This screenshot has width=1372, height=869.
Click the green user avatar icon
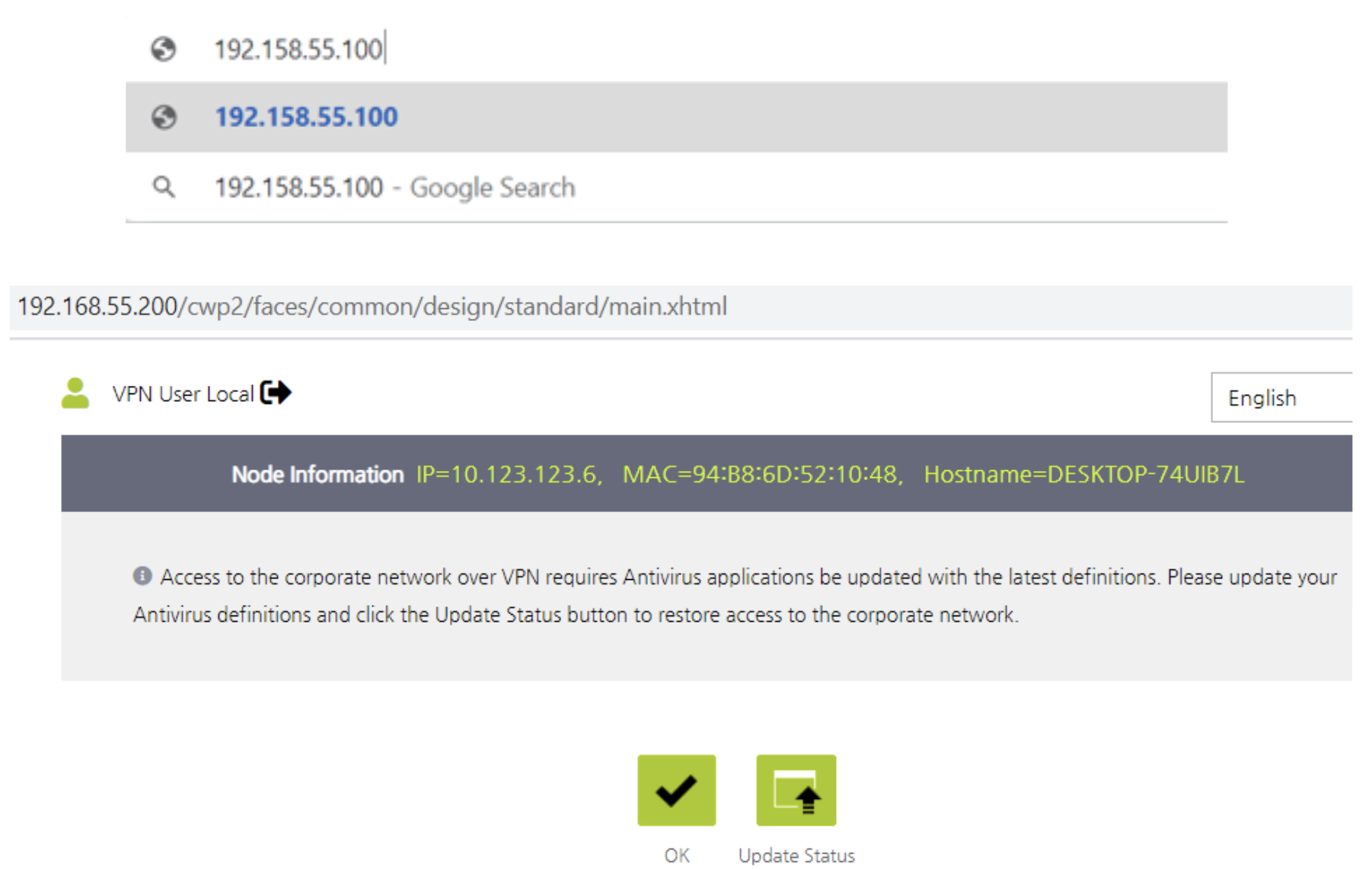point(75,393)
